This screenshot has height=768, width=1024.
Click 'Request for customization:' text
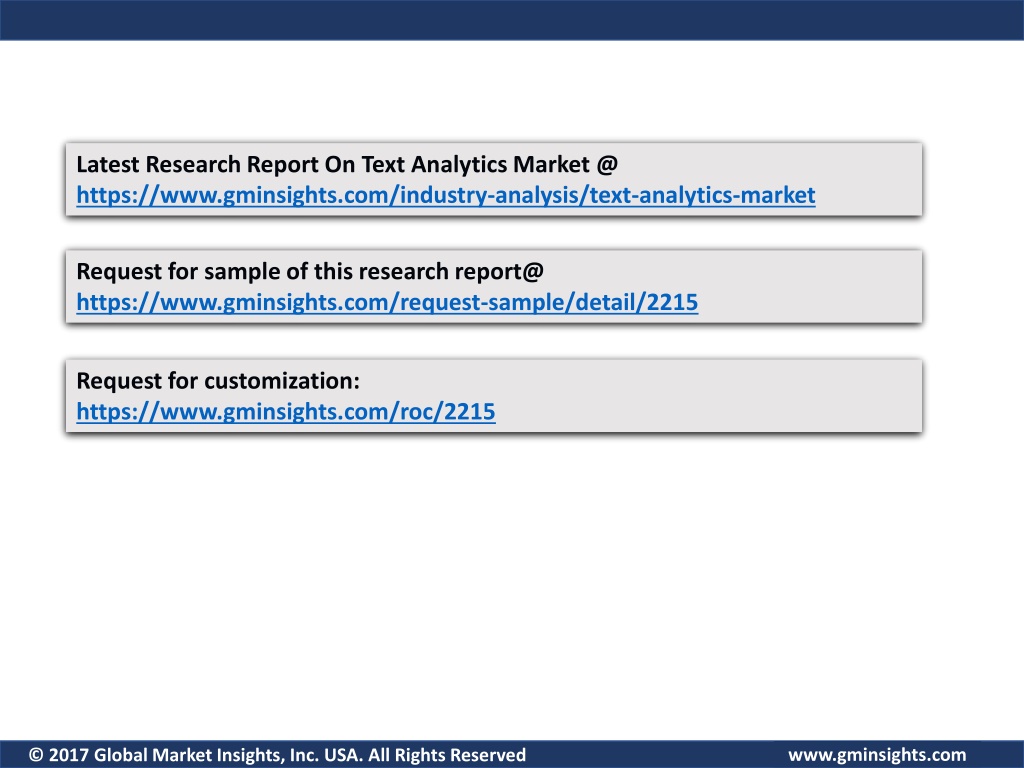point(218,381)
